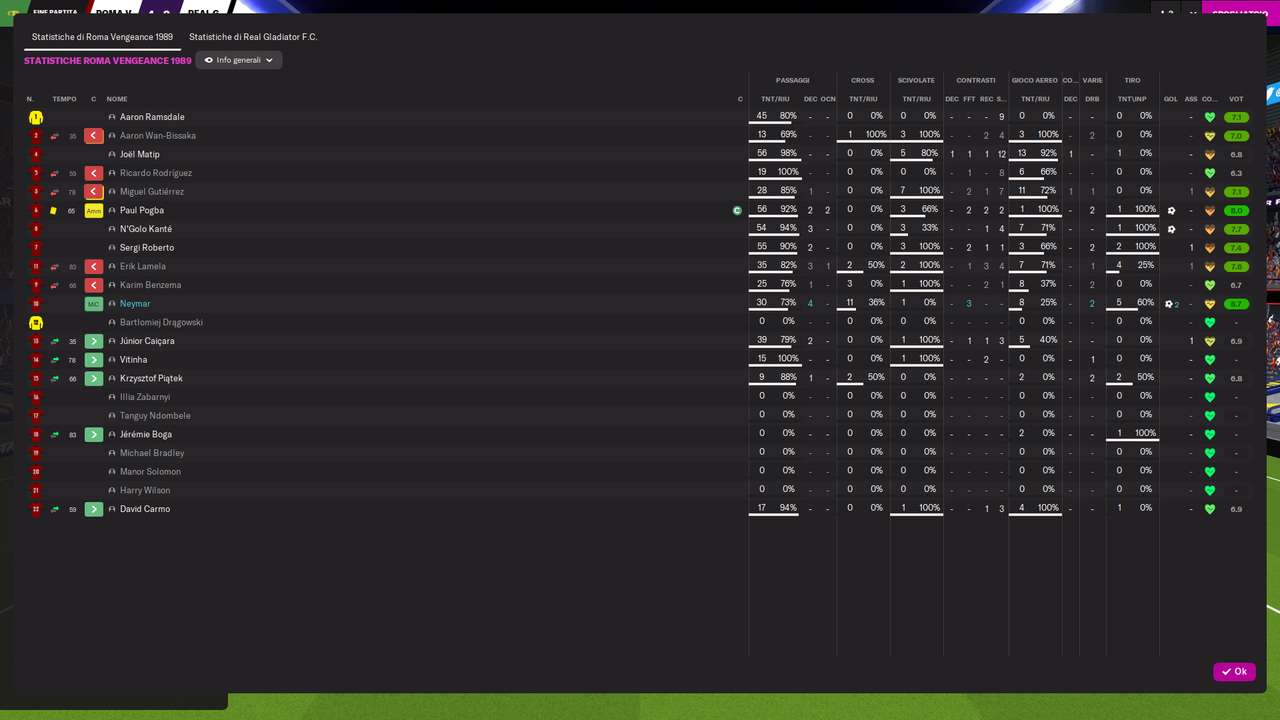Click the goal ball icon in N'Golo Kanté's row
Viewport: 1280px width, 720px height.
(1171, 229)
